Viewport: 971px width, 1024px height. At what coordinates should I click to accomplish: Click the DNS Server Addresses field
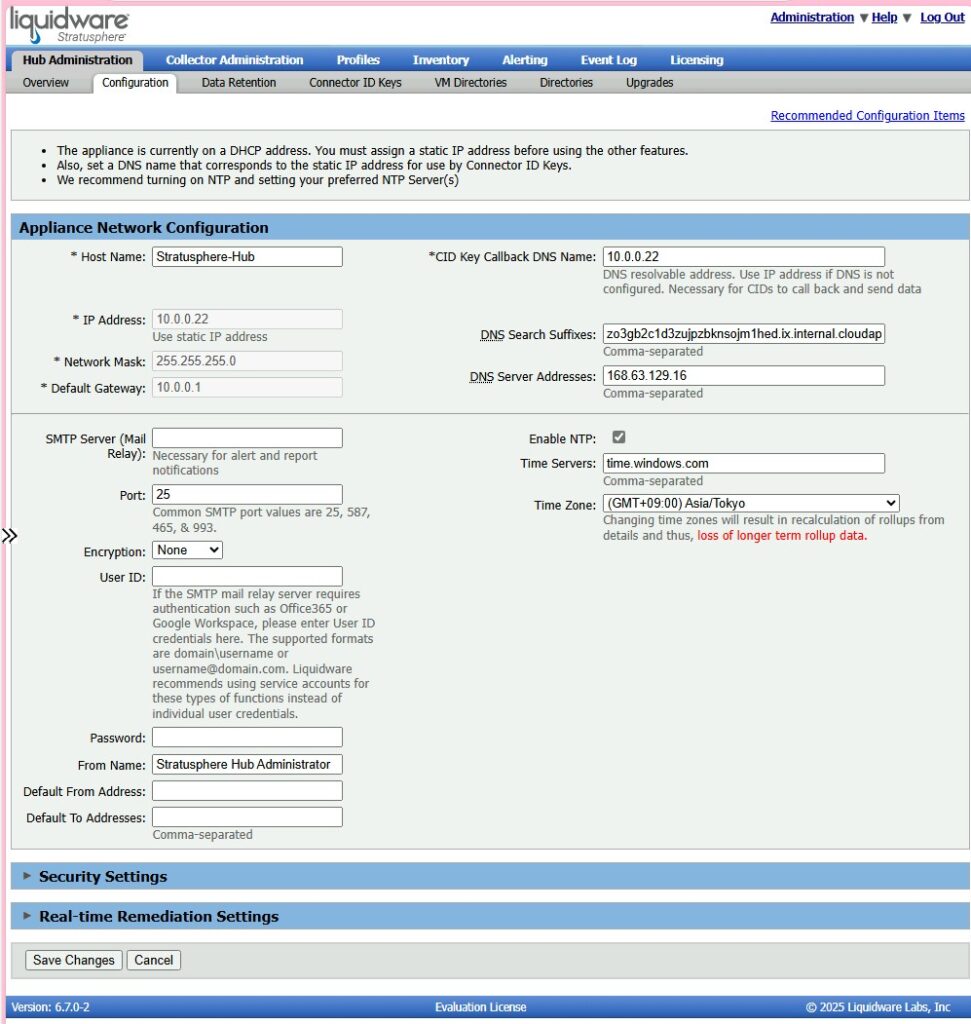744,376
